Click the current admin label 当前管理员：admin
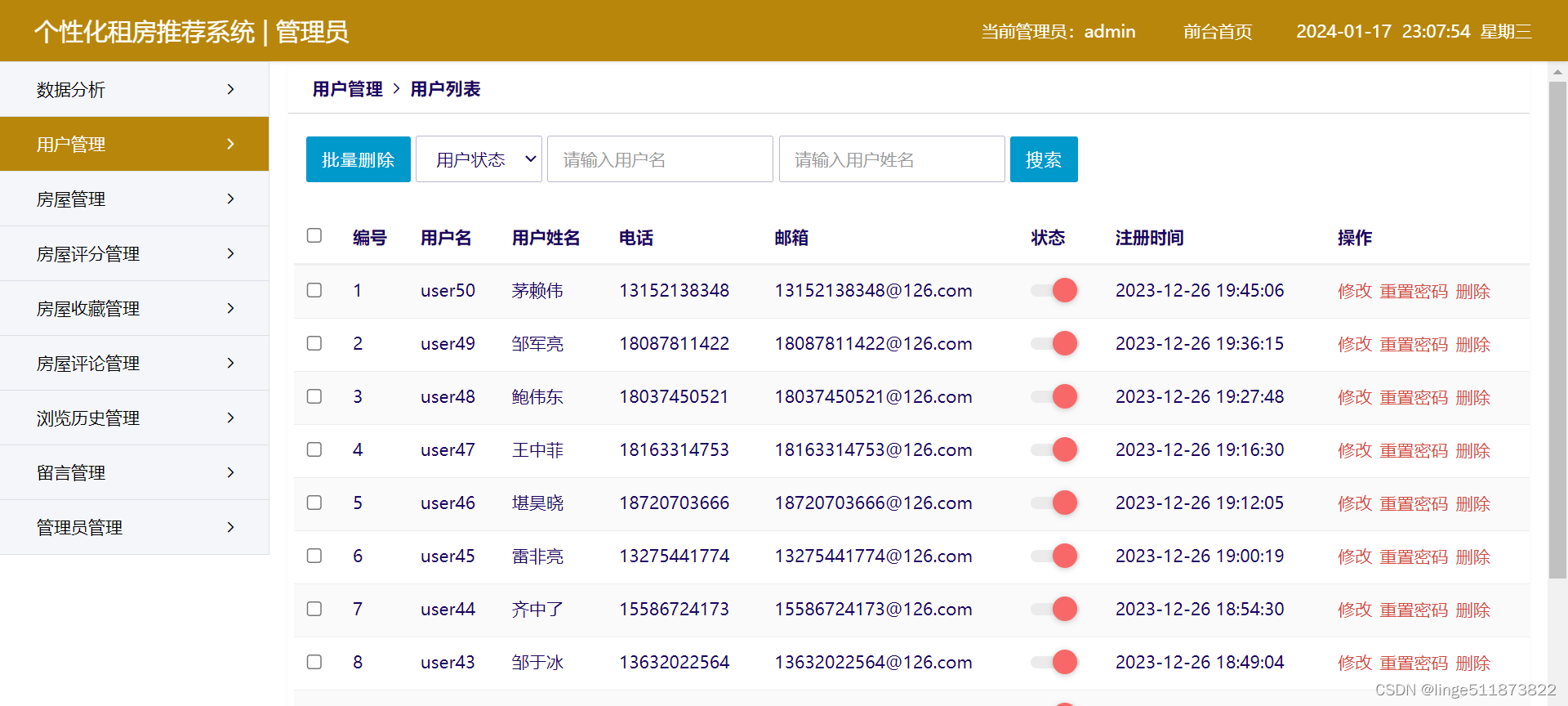Image resolution: width=1568 pixels, height=706 pixels. point(1058,32)
